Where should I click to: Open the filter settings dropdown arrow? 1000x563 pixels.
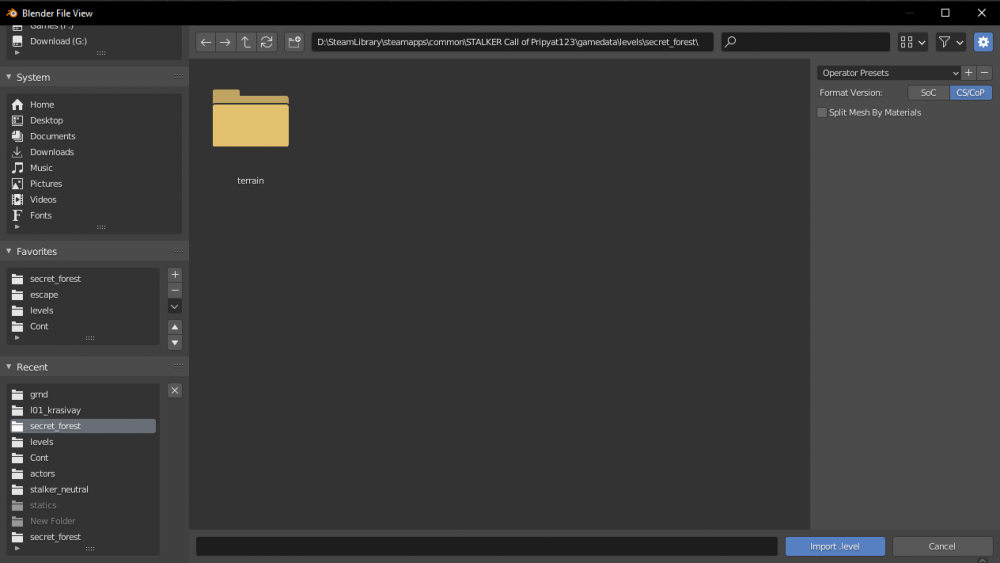pyautogui.click(x=959, y=42)
